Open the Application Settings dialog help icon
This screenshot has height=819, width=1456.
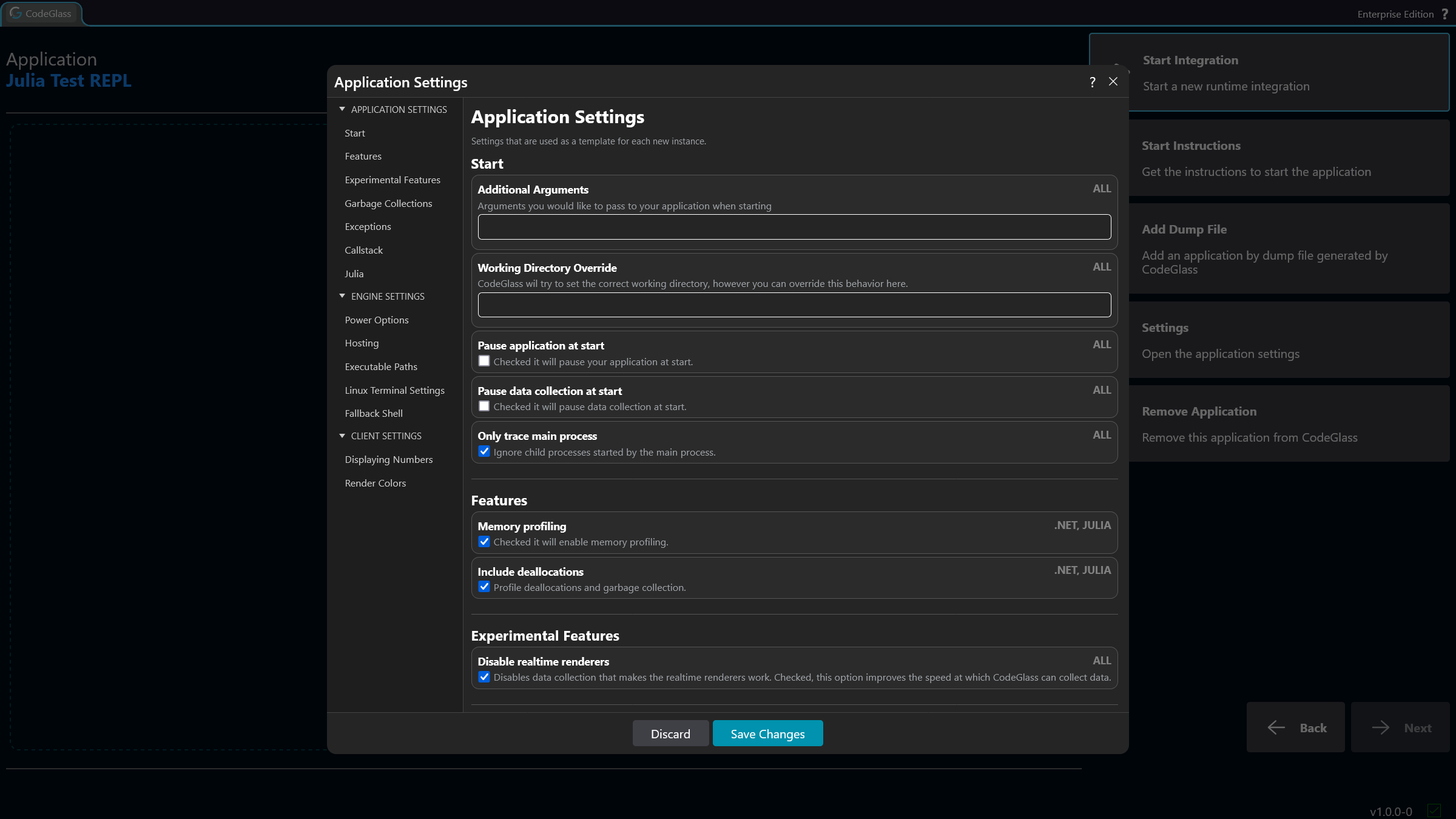point(1093,82)
